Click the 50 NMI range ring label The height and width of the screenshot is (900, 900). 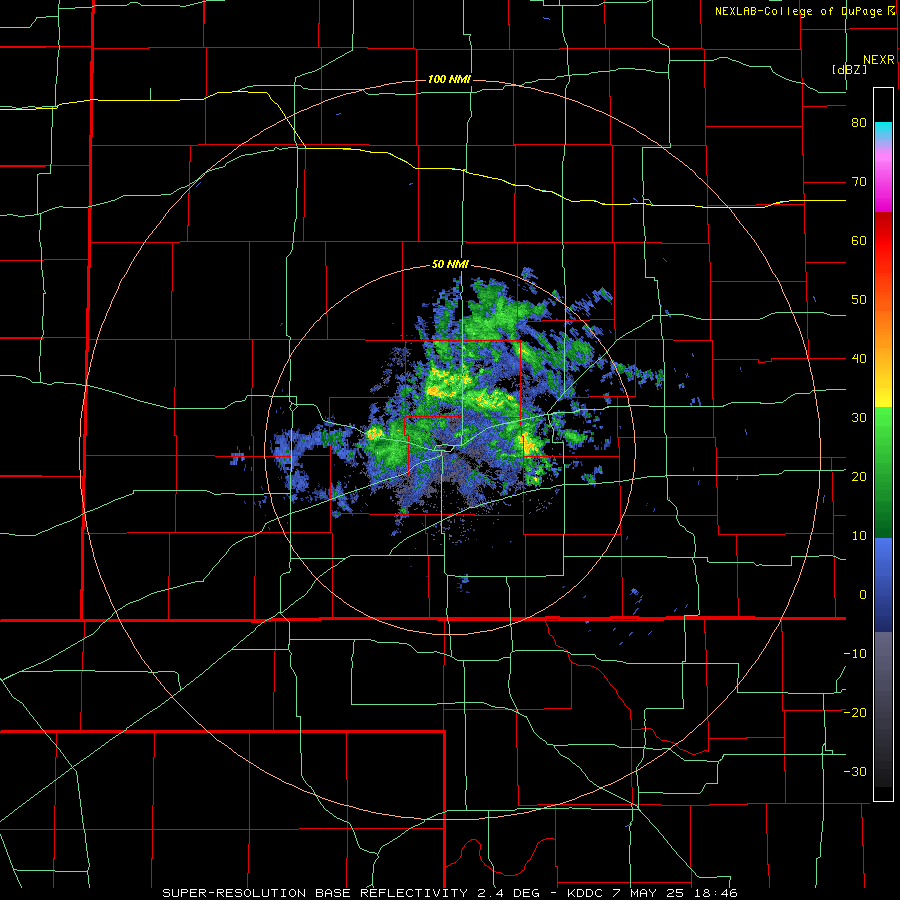click(450, 265)
